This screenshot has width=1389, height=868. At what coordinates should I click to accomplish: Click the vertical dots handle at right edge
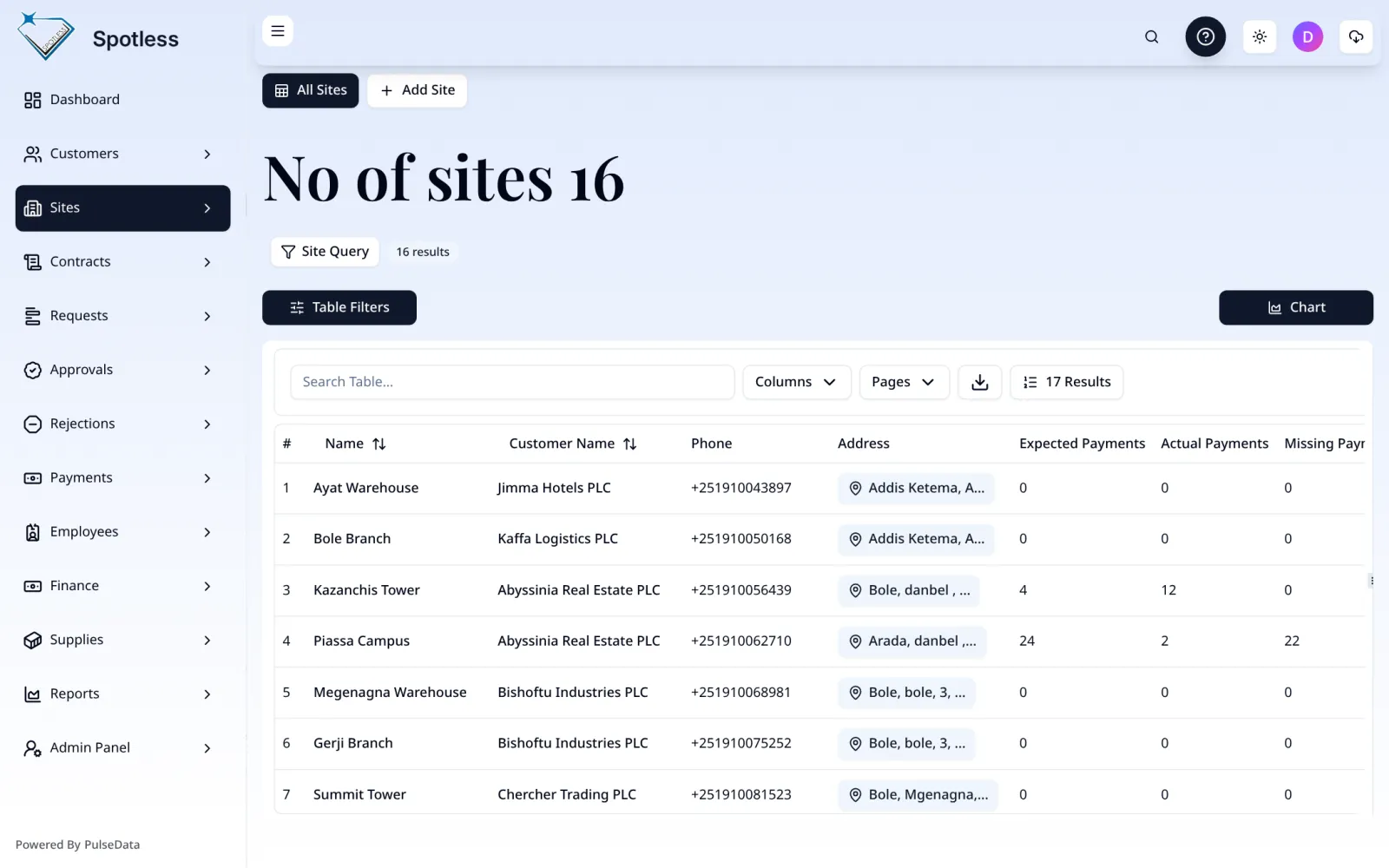click(1371, 581)
